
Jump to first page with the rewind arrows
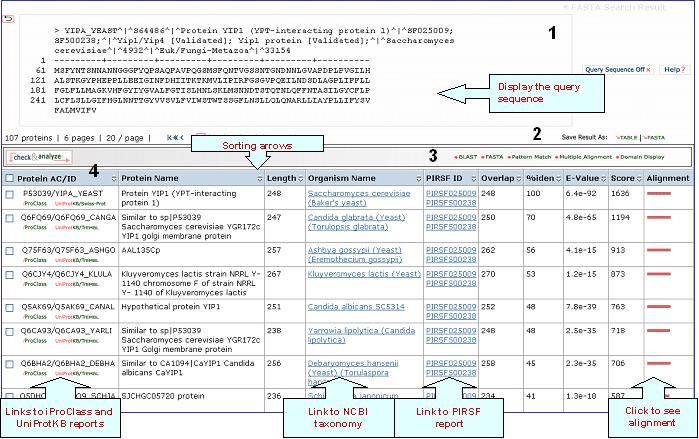173,137
